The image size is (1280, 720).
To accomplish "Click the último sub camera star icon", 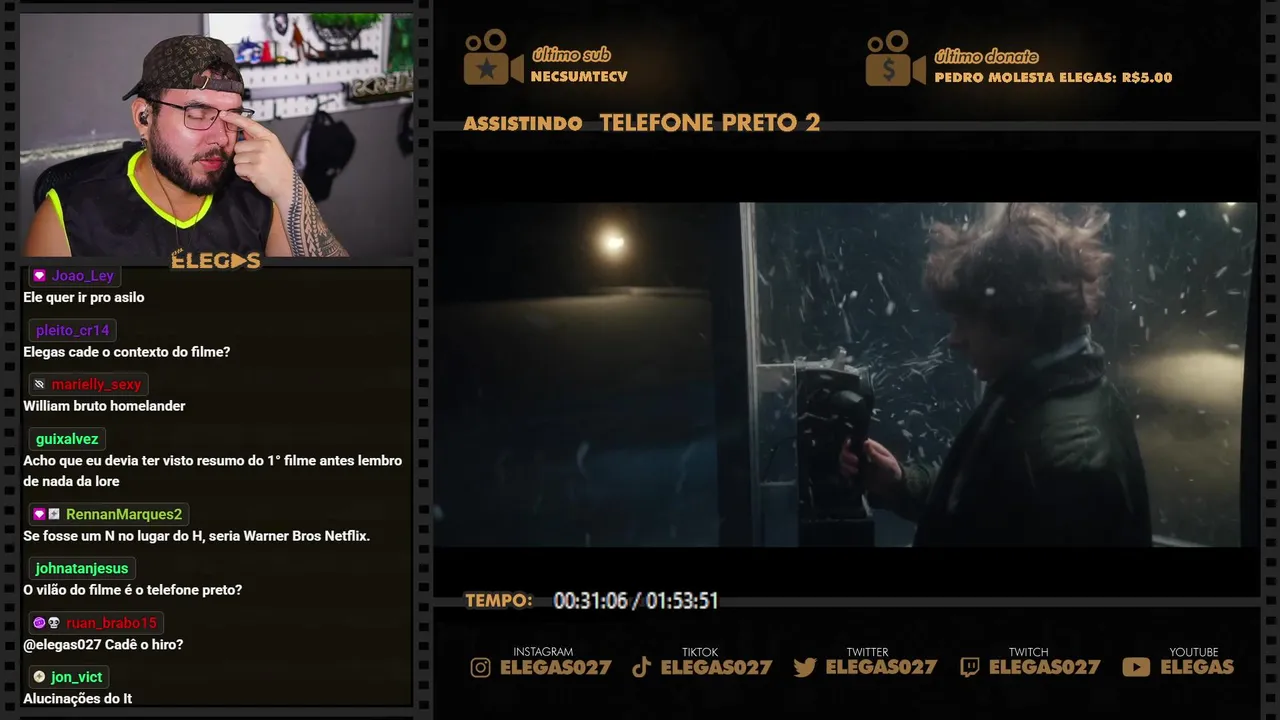I will (493, 58).
